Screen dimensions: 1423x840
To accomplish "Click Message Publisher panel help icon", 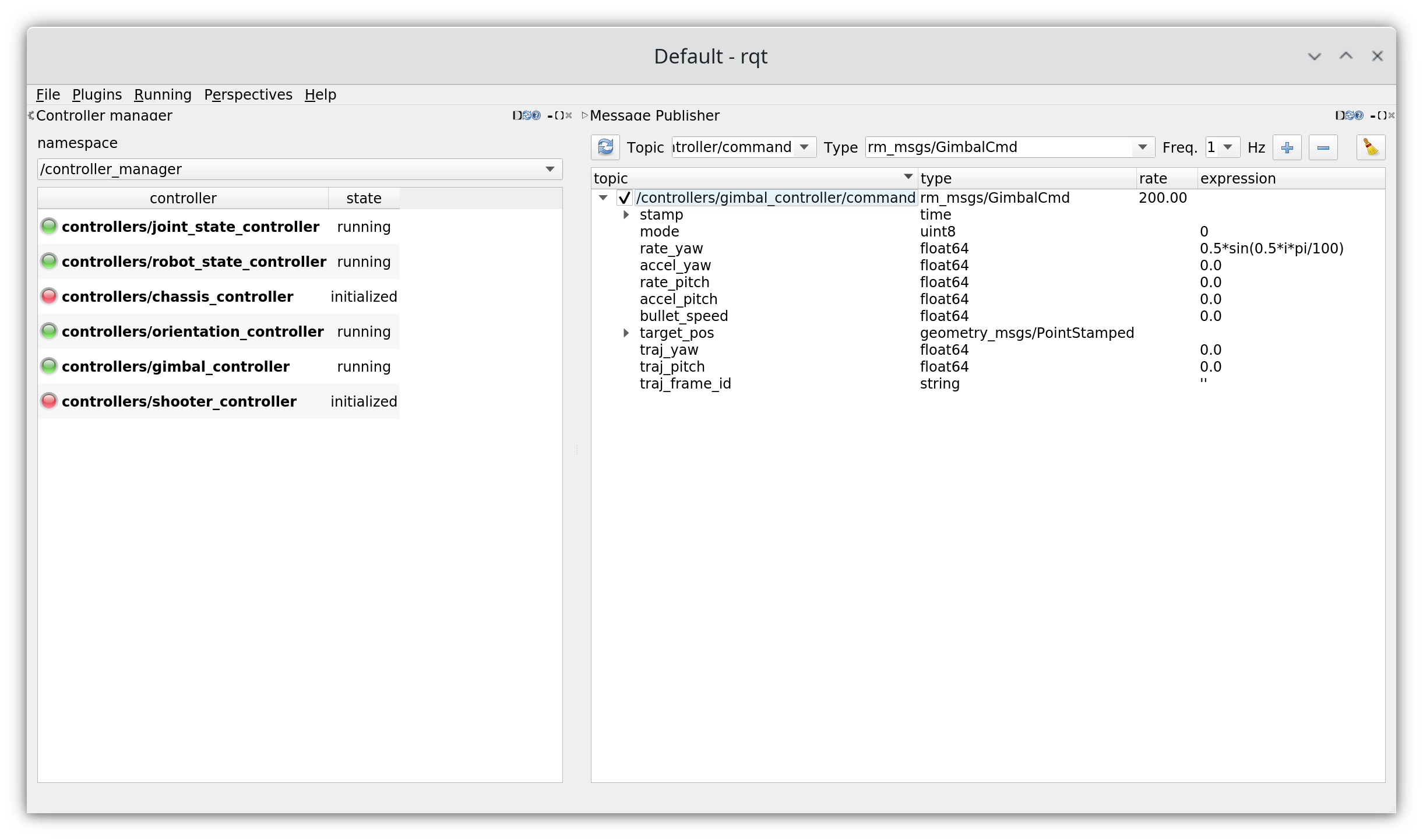I will [x=1359, y=115].
